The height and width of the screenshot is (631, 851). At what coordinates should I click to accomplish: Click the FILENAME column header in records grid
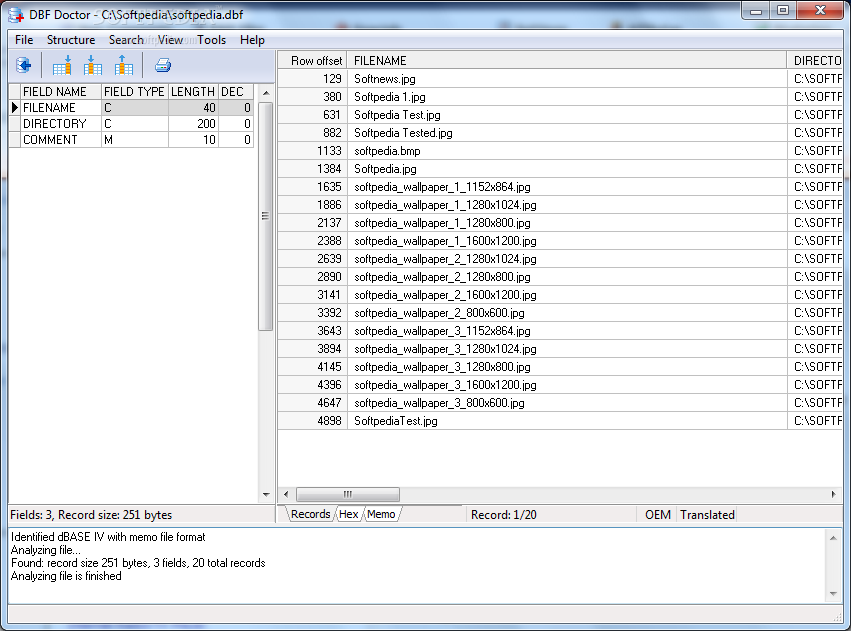click(567, 61)
